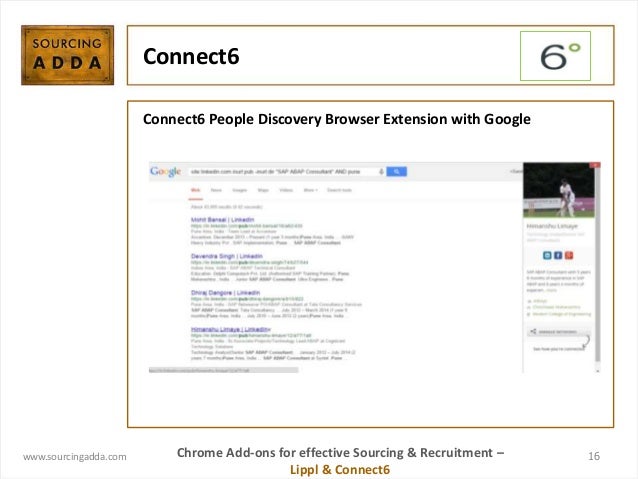The image size is (638, 479).
Task: Select the News search tab
Action: point(216,190)
